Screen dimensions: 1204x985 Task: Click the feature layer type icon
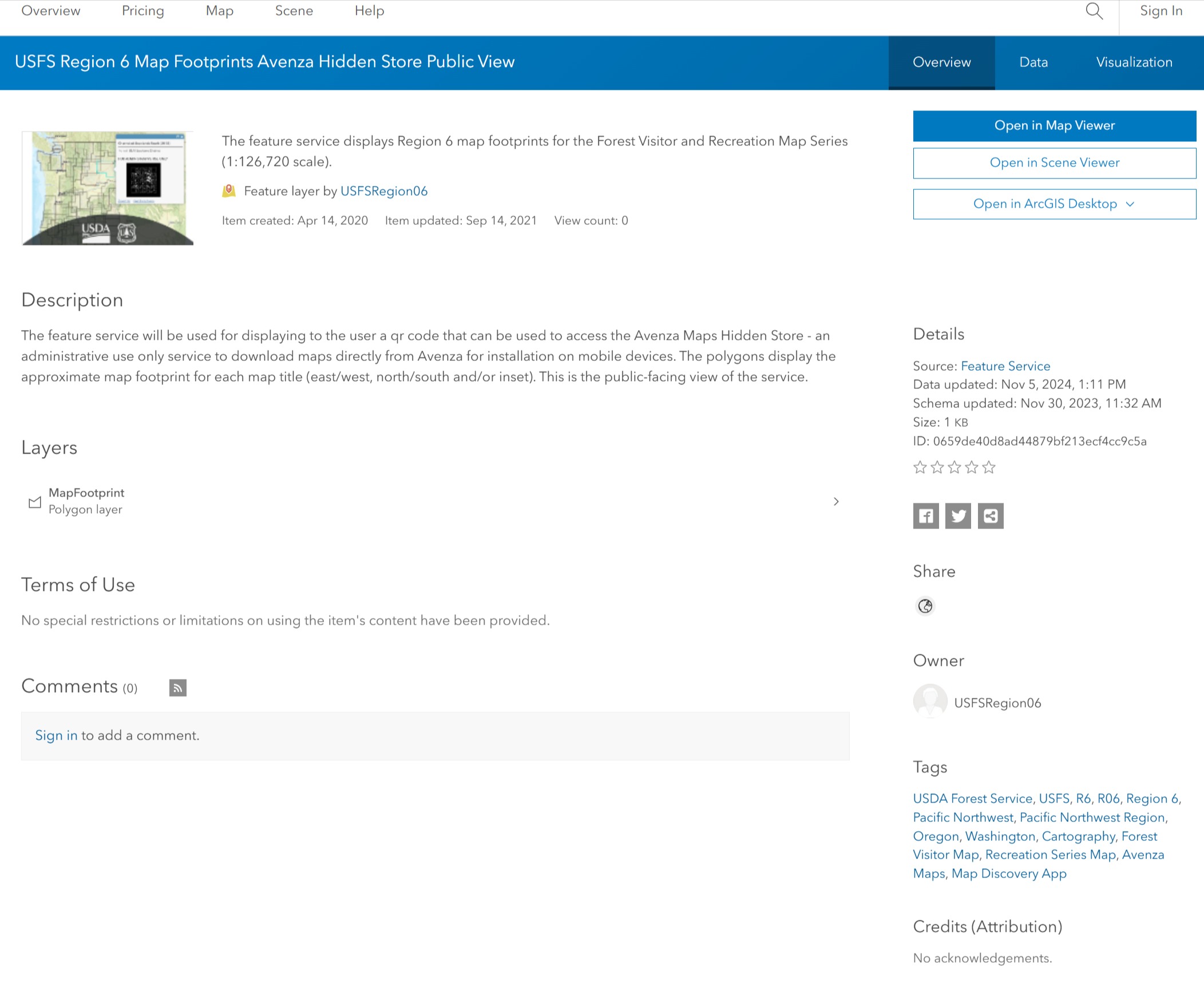229,190
